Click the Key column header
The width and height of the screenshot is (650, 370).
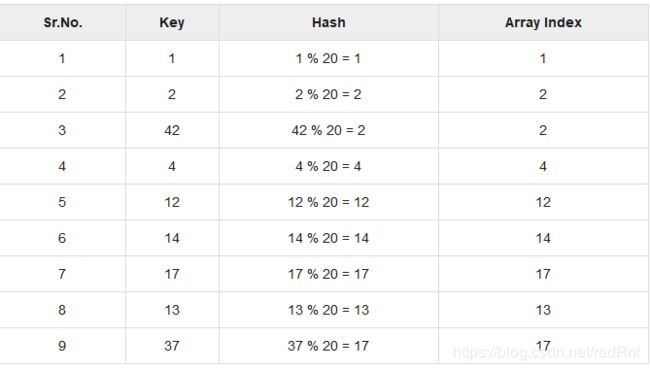tap(172, 22)
